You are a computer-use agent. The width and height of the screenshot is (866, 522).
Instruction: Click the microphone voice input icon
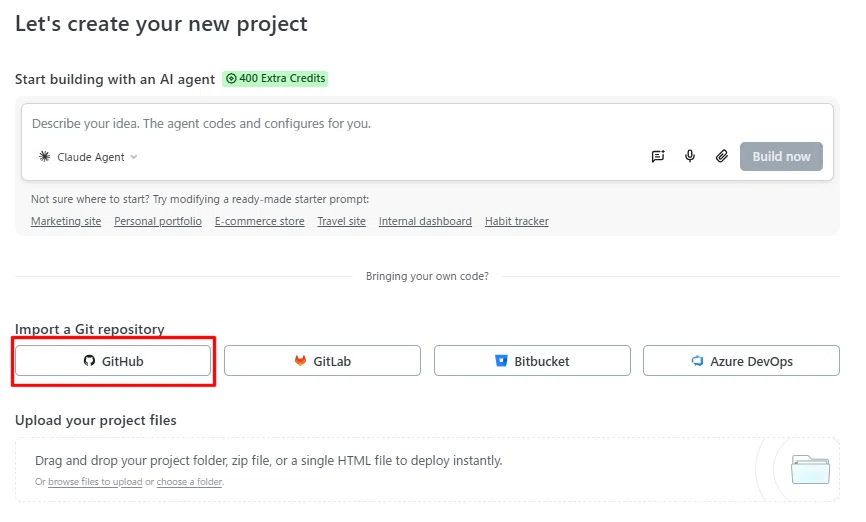[x=689, y=156]
